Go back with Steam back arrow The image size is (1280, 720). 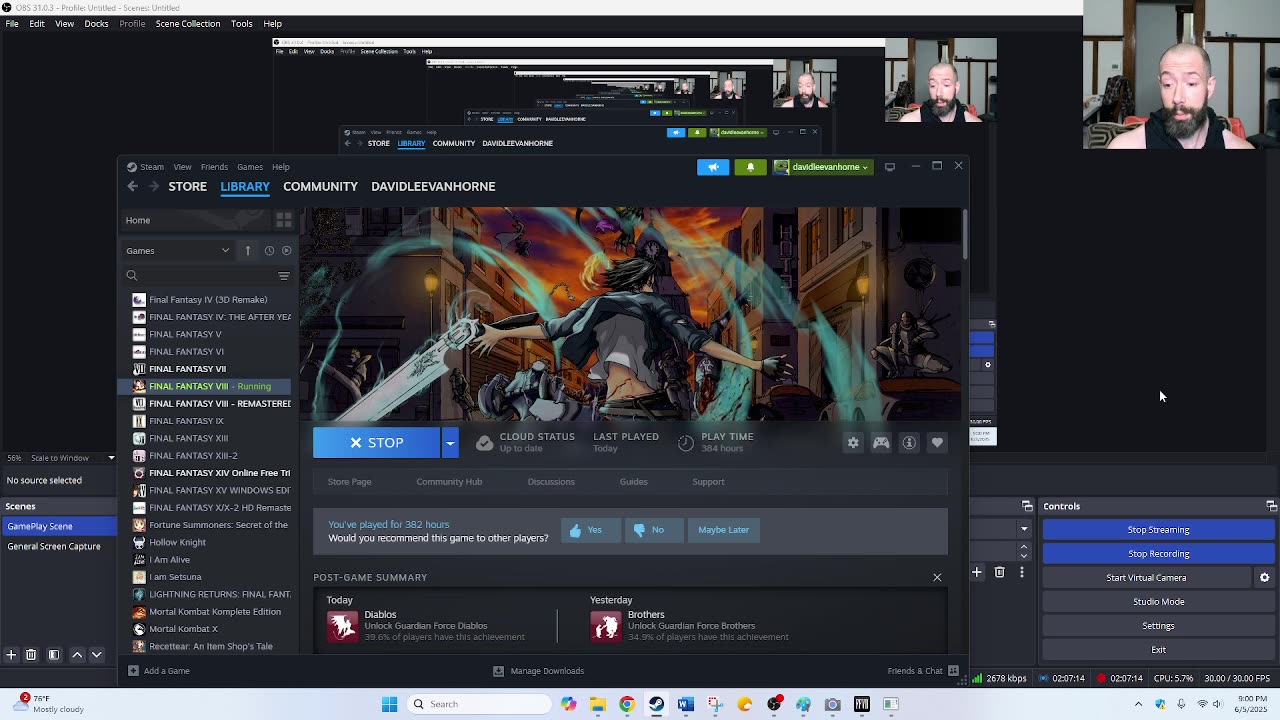pos(132,186)
